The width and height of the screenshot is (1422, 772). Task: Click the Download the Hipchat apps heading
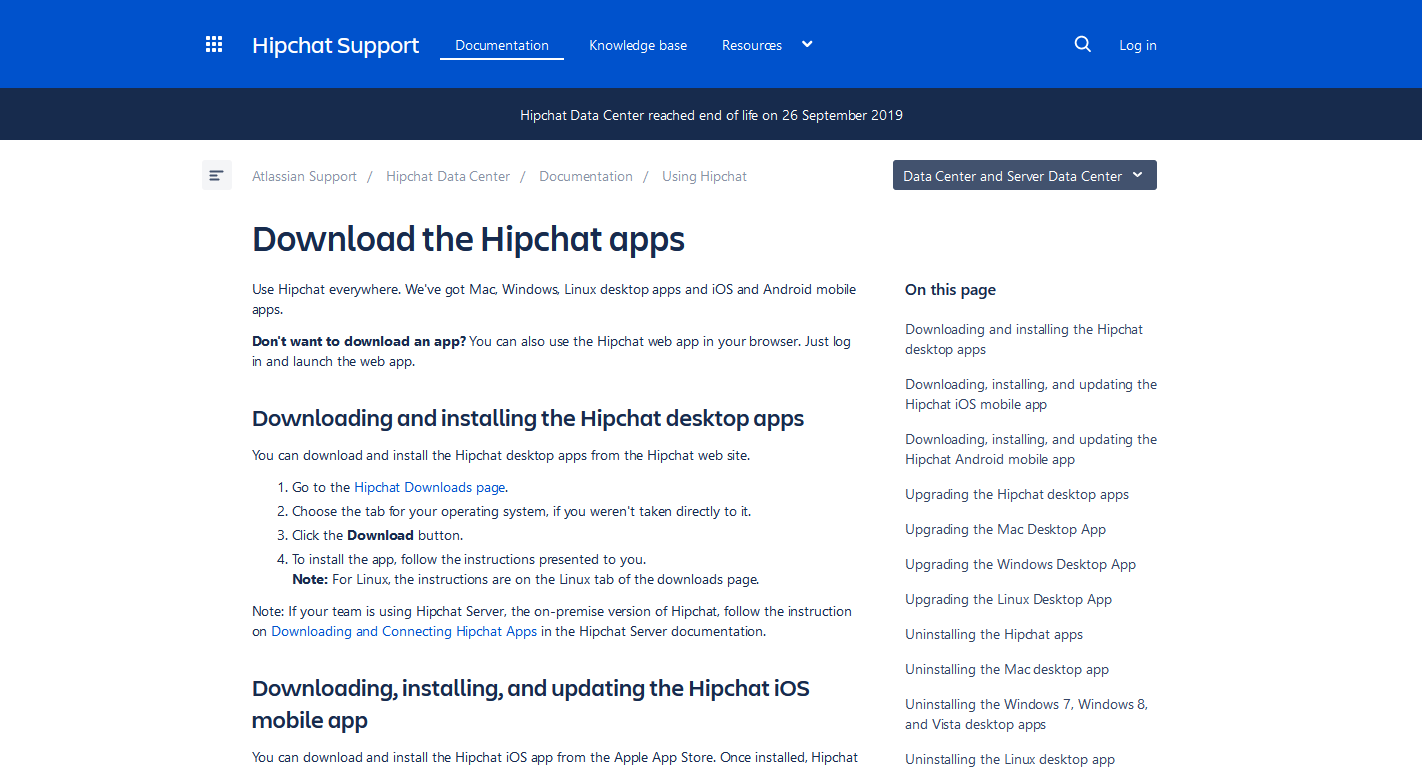pyautogui.click(x=468, y=240)
